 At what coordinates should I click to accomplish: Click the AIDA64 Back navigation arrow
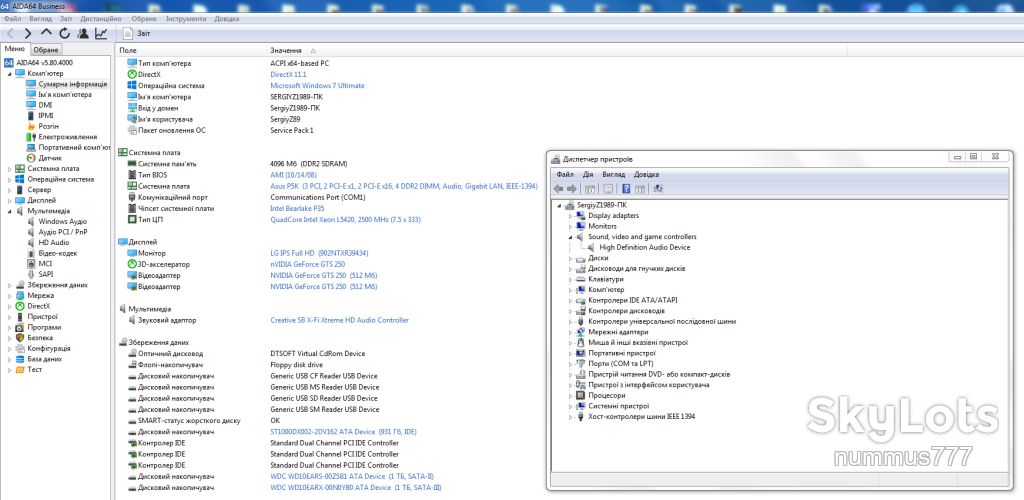10,33
